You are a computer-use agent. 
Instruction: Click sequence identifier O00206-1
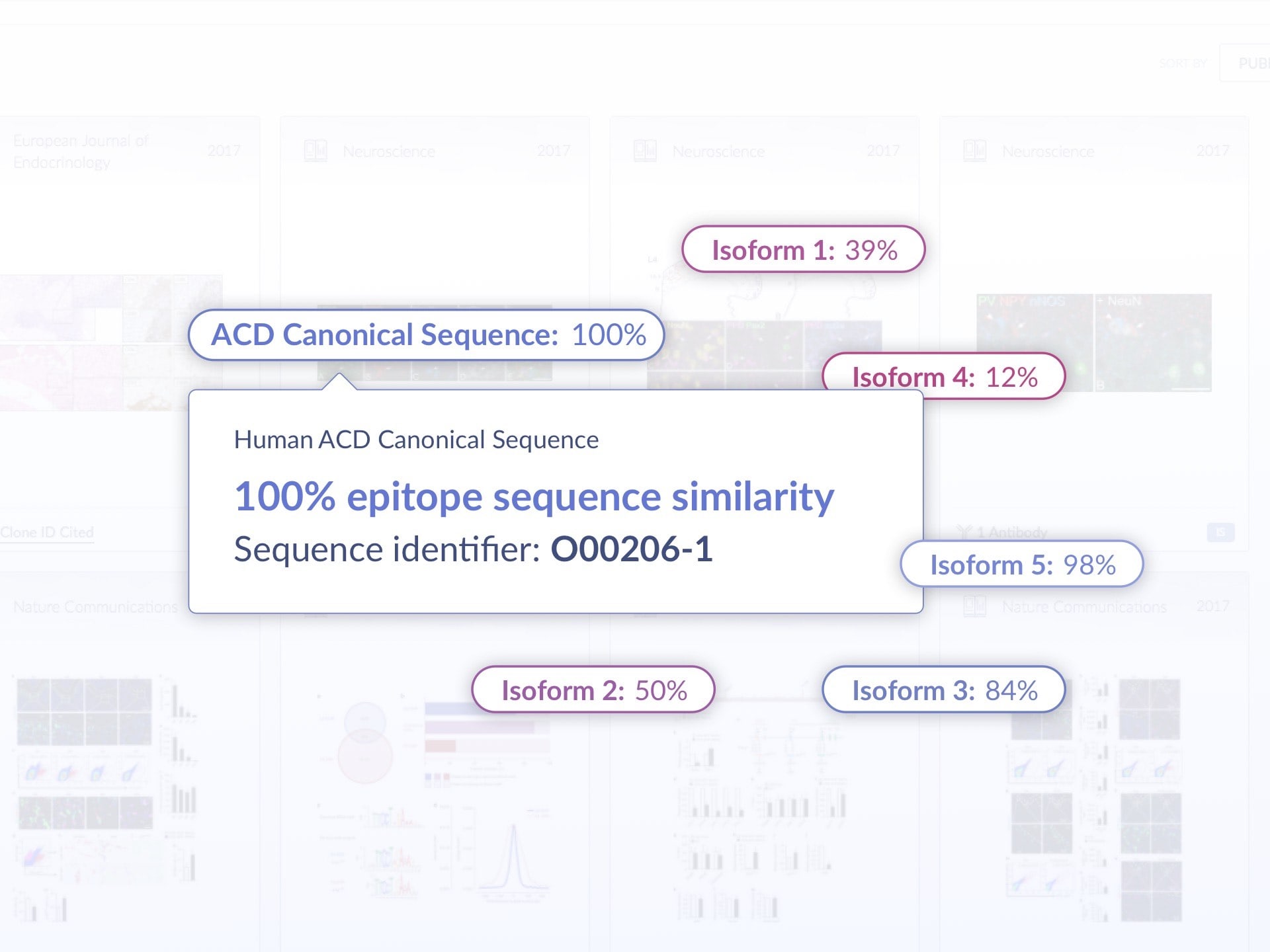[632, 549]
